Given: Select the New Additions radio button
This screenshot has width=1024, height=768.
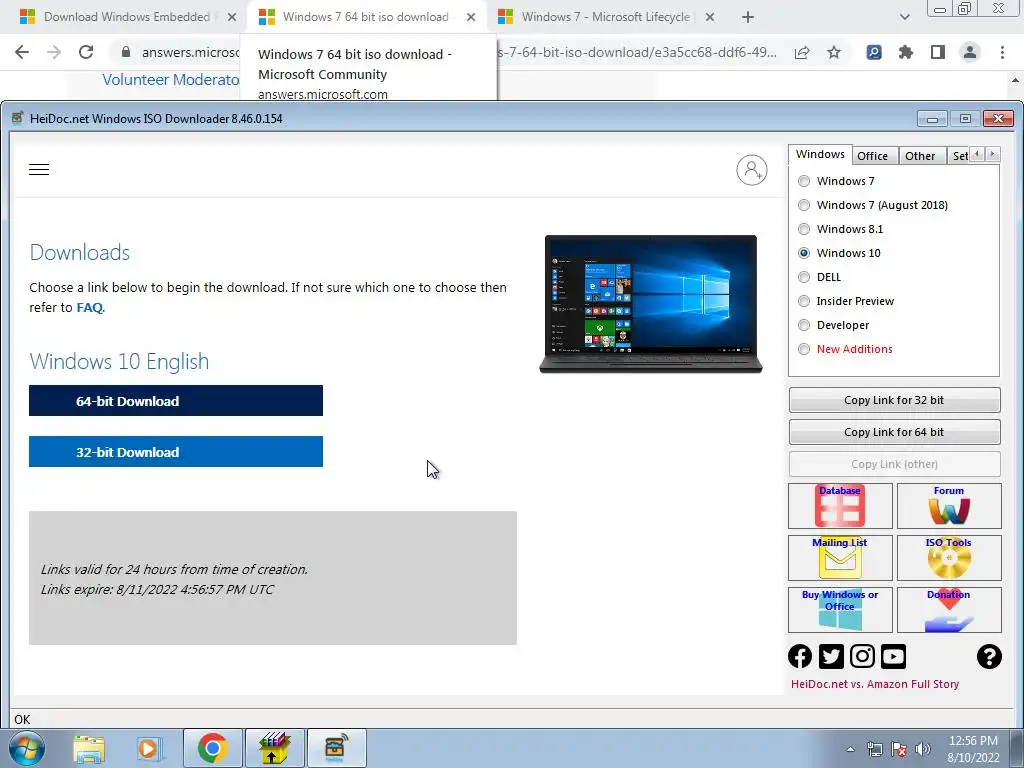Looking at the screenshot, I should 804,349.
